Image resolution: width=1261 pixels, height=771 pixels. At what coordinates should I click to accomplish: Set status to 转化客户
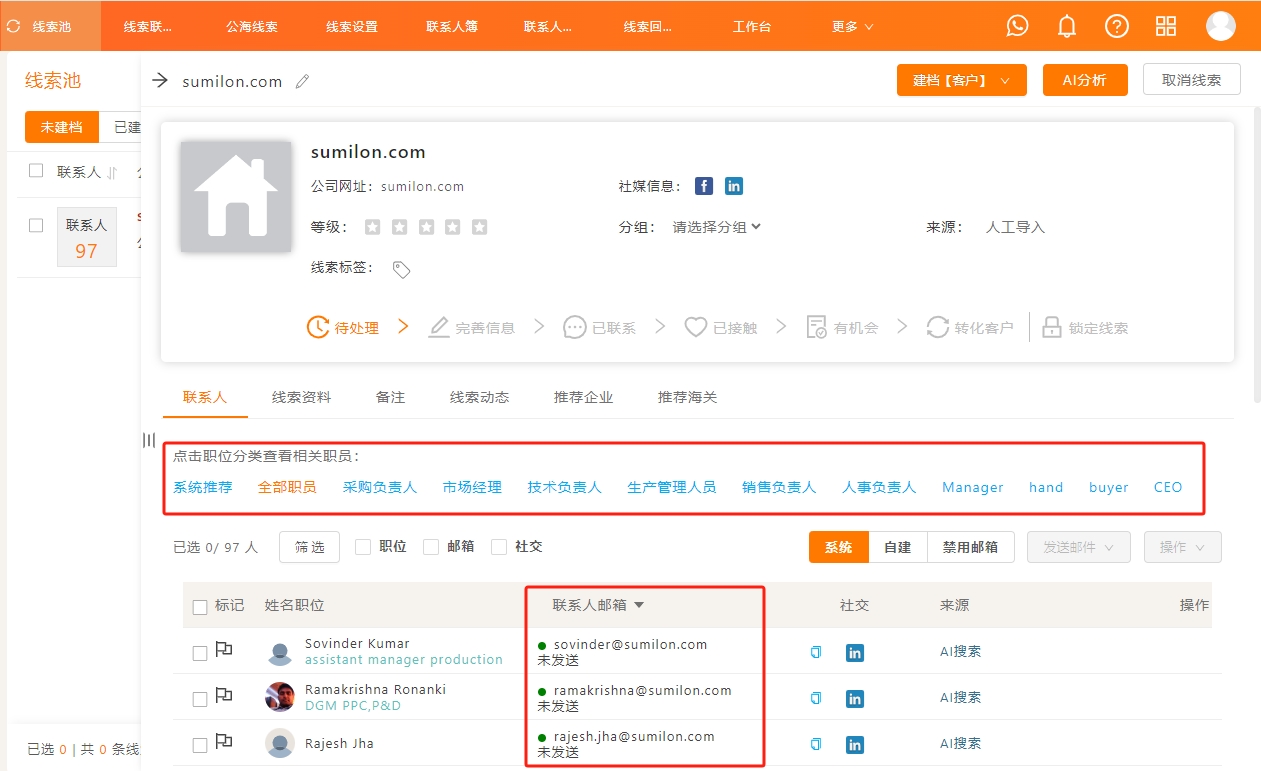coord(970,327)
